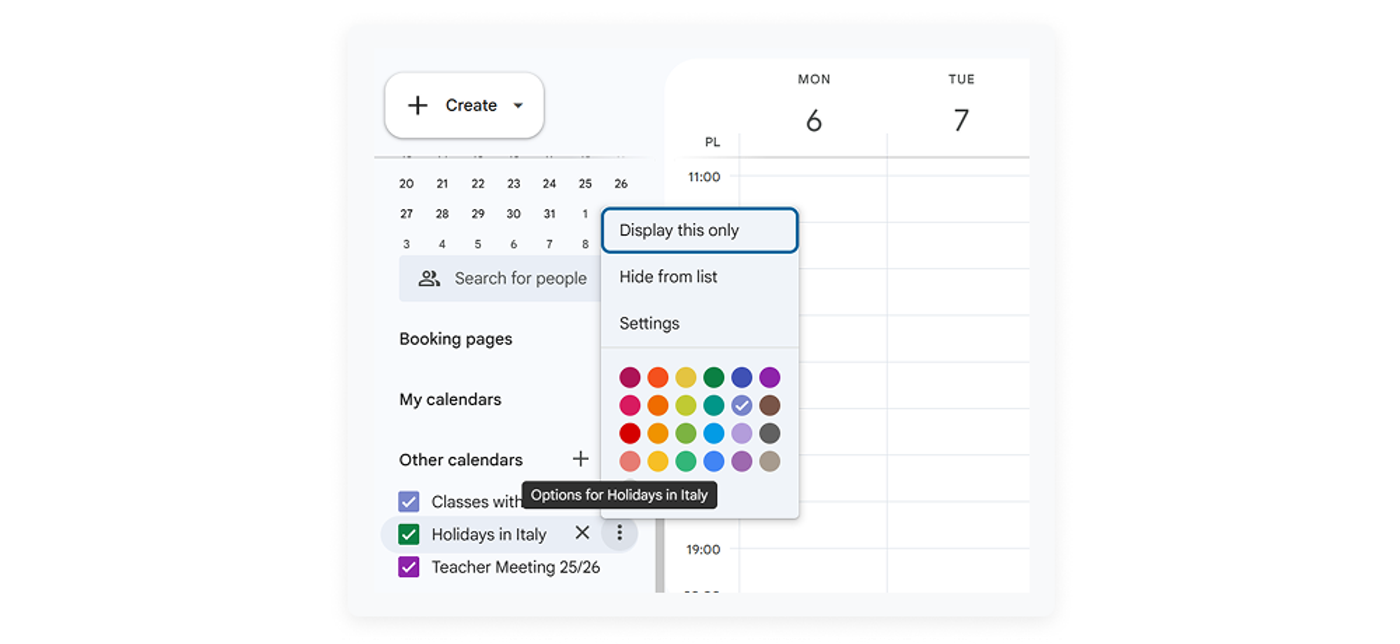Screen dimensions: 1400x644
Task: Open search using the people icon
Action: (x=429, y=278)
